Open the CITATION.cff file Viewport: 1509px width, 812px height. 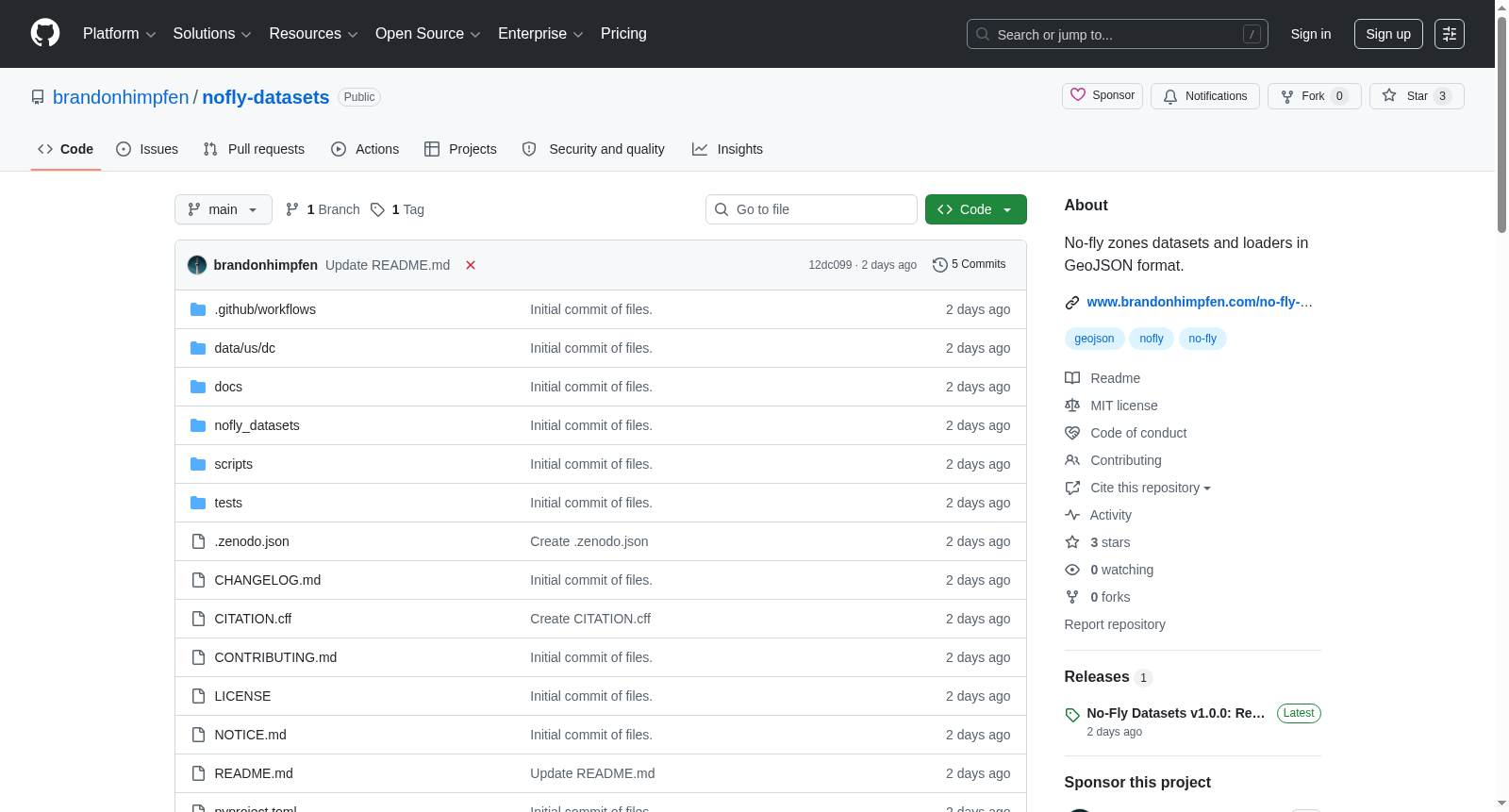click(x=253, y=619)
